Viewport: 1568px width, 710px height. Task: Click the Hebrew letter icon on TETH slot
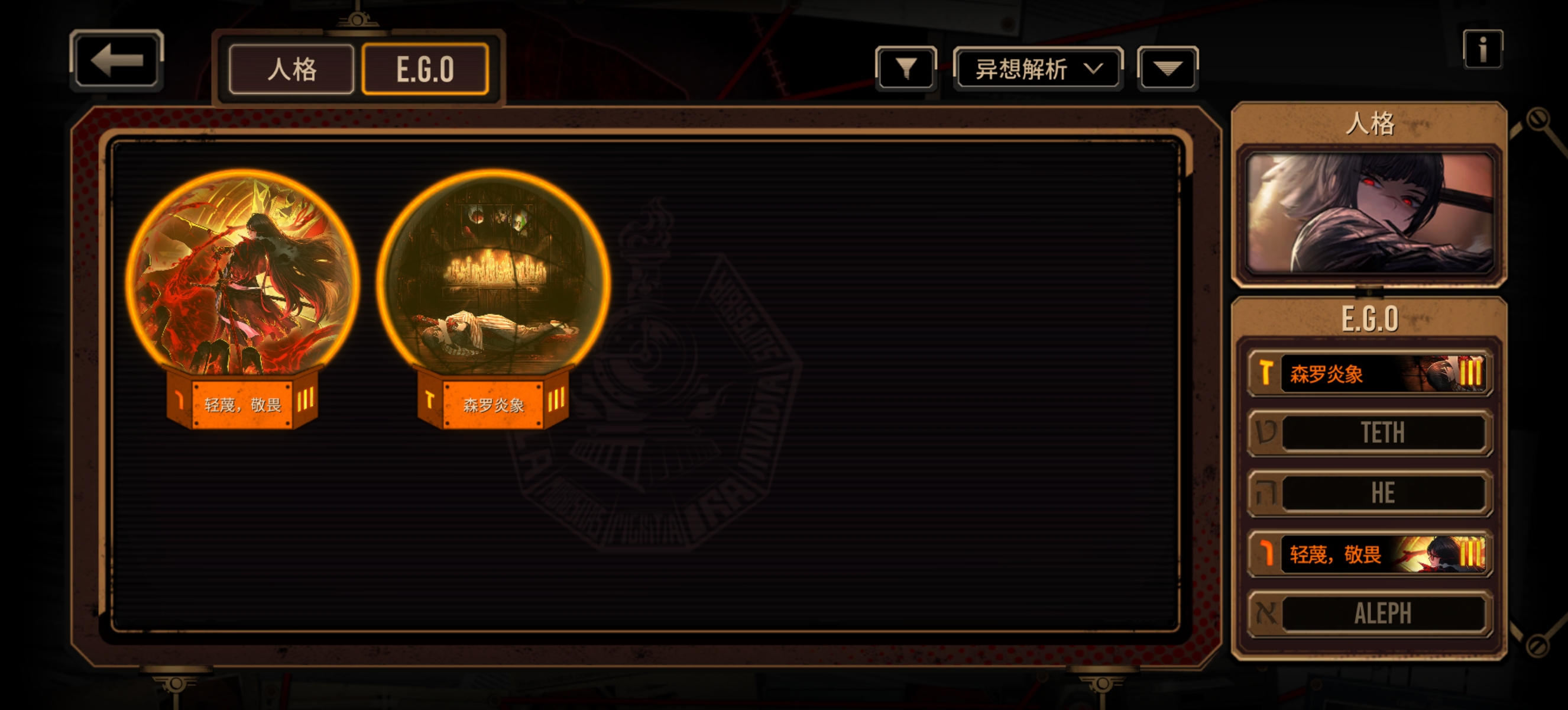pyautogui.click(x=1266, y=433)
